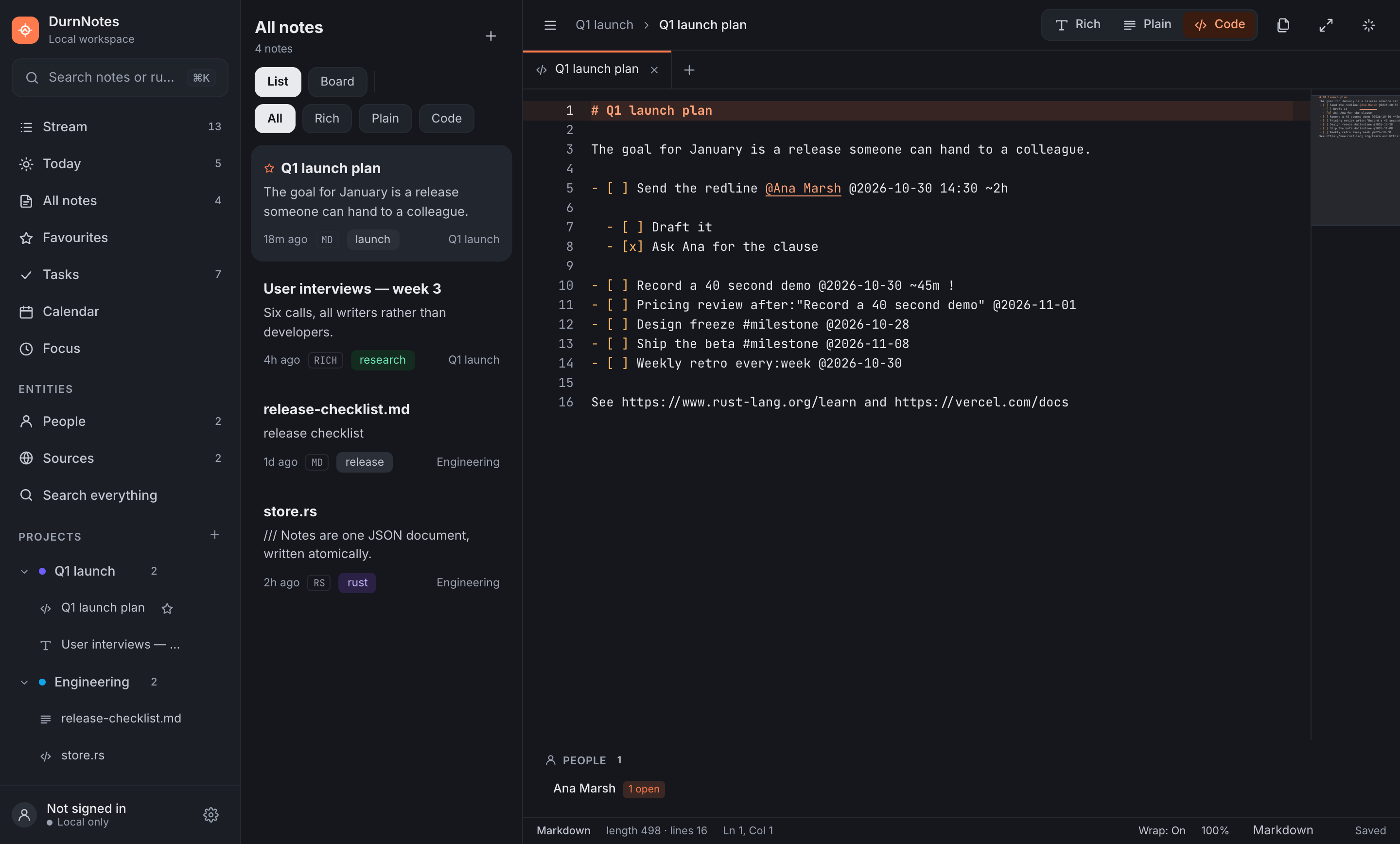The image size is (1400, 844).
Task: Open the 100% zoom control in status bar
Action: [x=1215, y=830]
